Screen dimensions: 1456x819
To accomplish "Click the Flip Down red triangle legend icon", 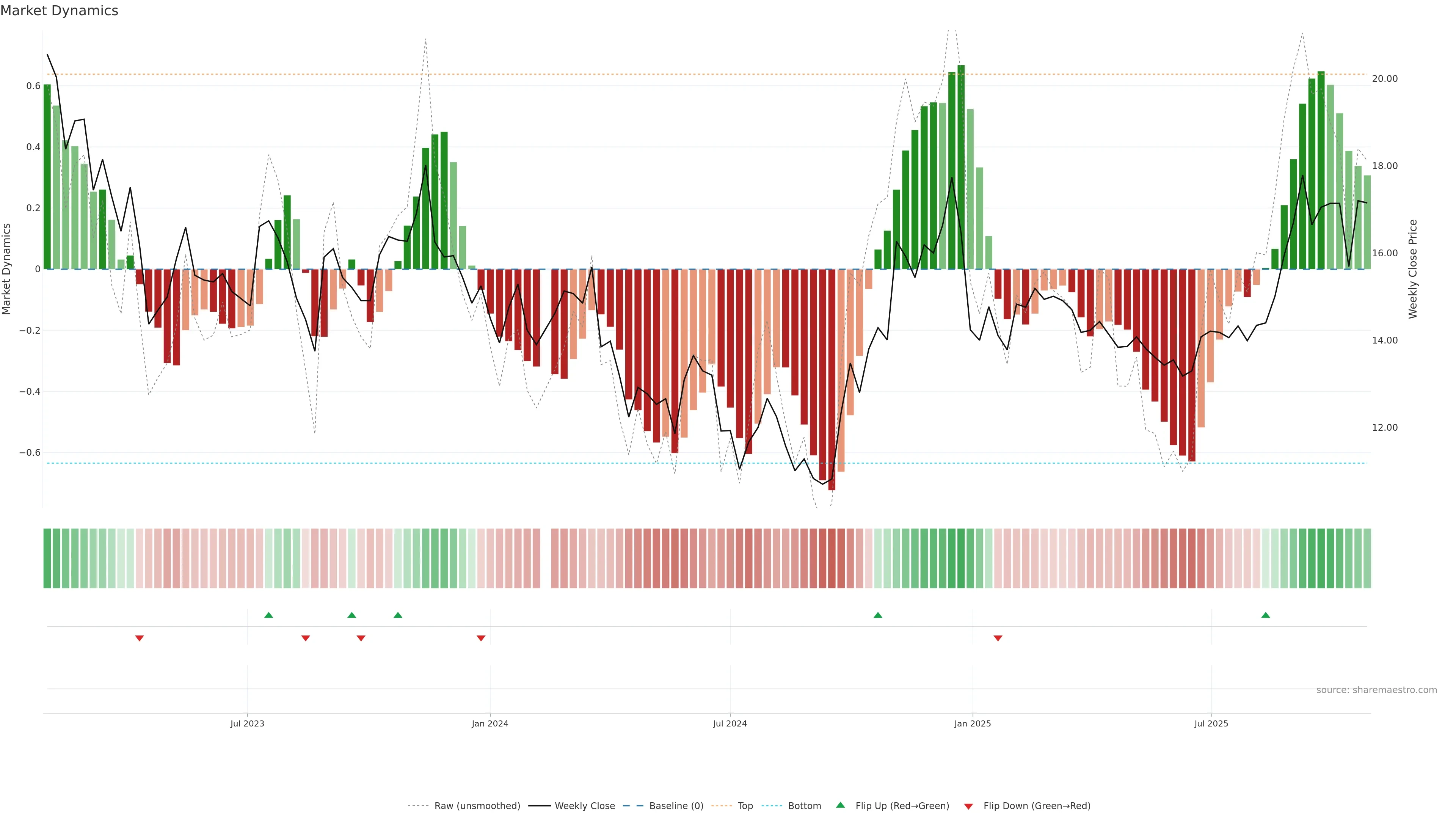I will point(968,806).
